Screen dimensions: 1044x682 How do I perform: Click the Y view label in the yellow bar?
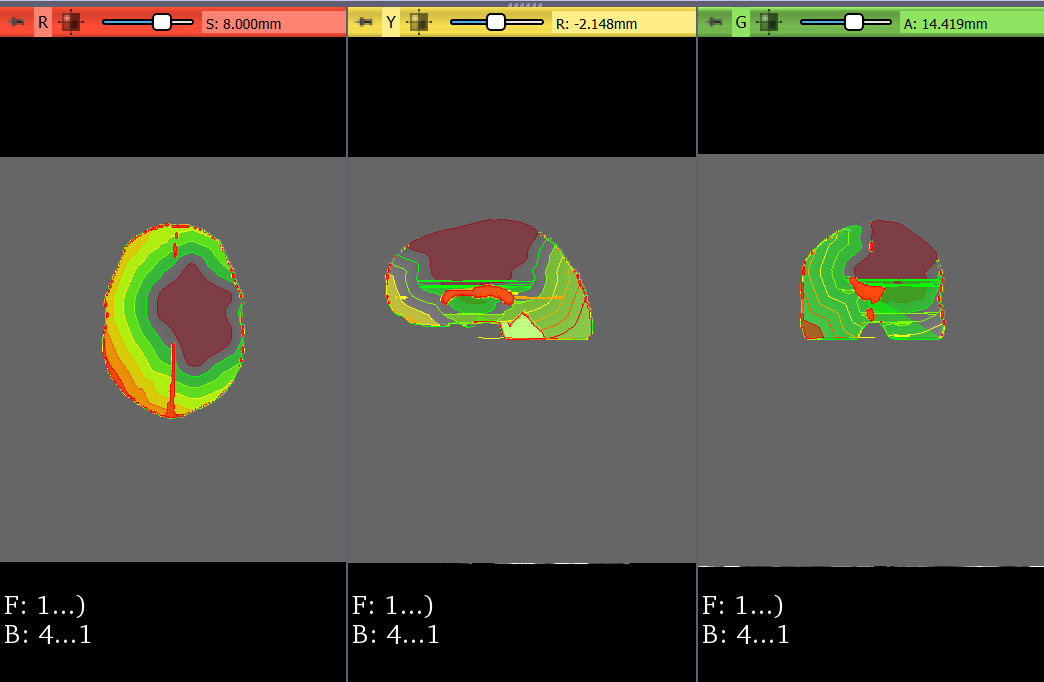pos(391,22)
